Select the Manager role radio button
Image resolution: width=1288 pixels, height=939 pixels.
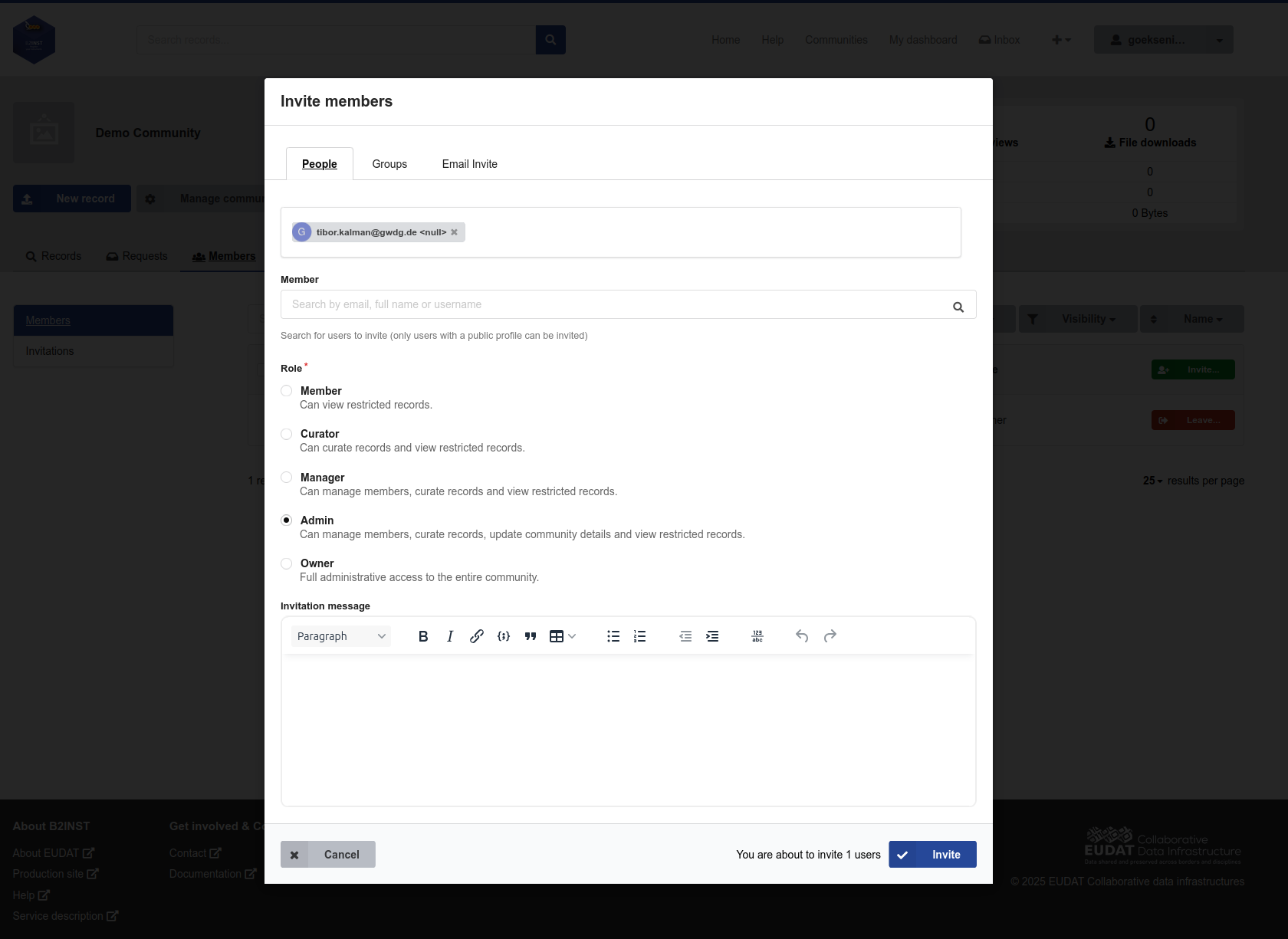(287, 477)
